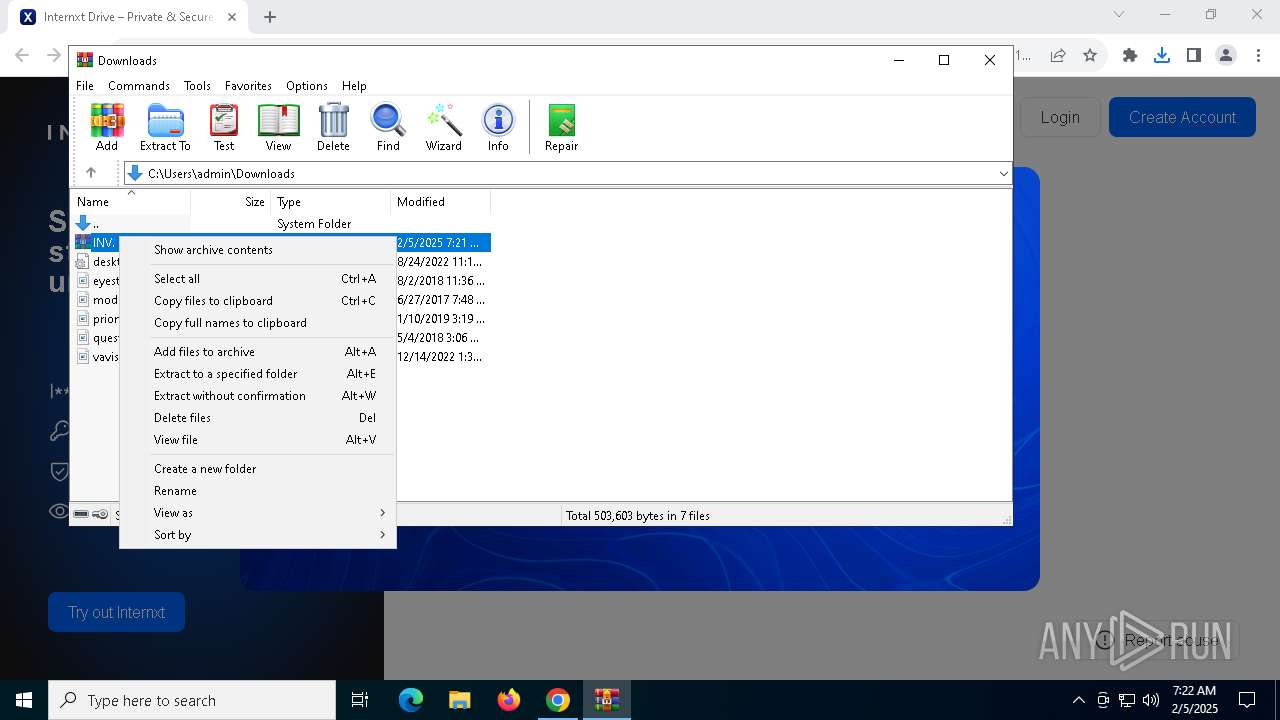
Task: Choose Copy files to clipboard
Action: pos(257,301)
